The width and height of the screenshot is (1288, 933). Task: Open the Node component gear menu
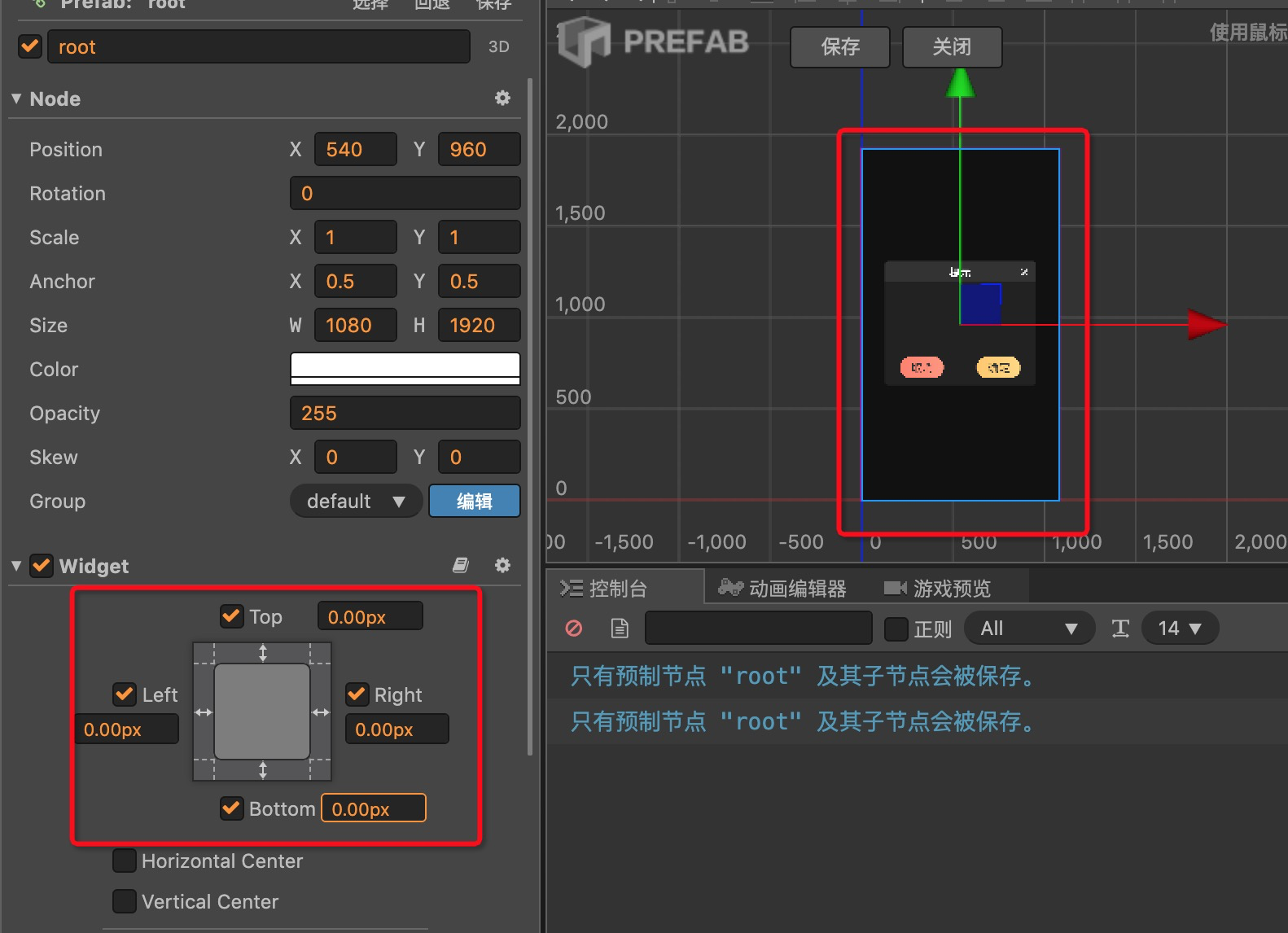pos(502,99)
